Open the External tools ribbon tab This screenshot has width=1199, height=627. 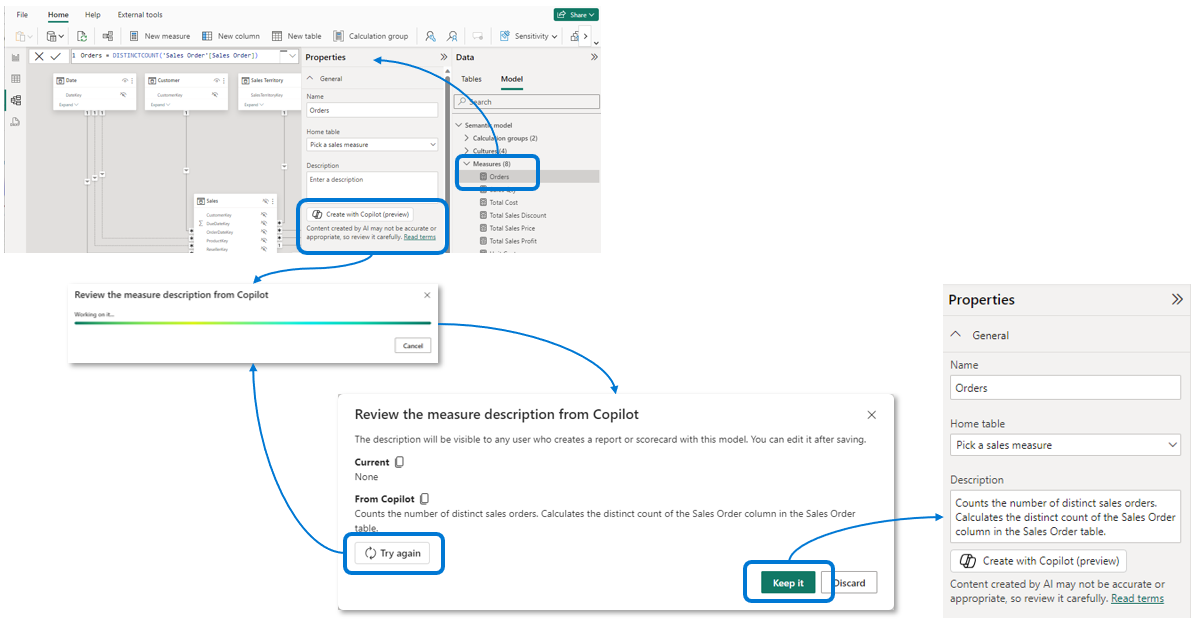point(139,14)
